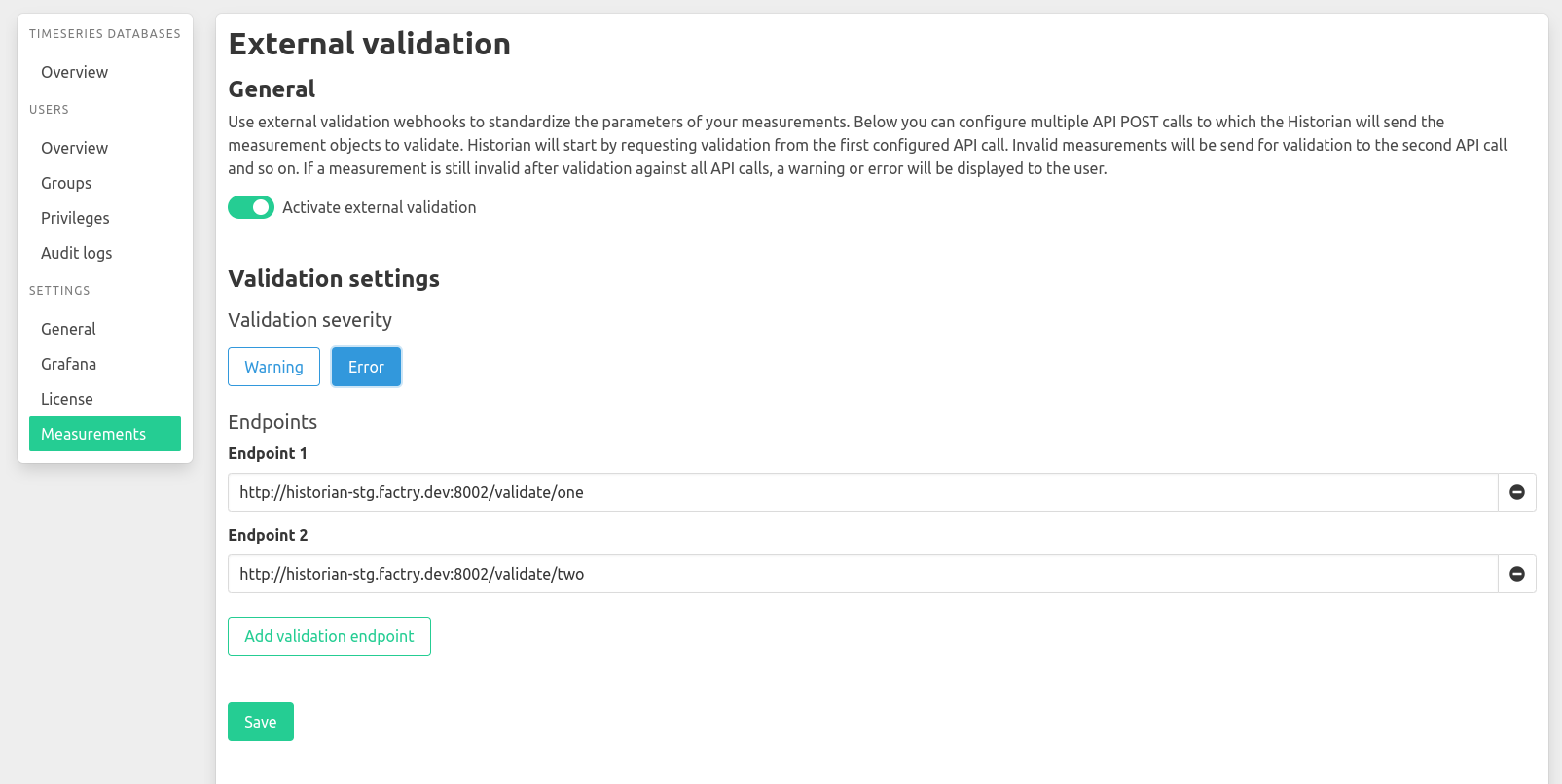The height and width of the screenshot is (784, 1562).
Task: Click the USERS section header
Action: pyautogui.click(x=49, y=110)
